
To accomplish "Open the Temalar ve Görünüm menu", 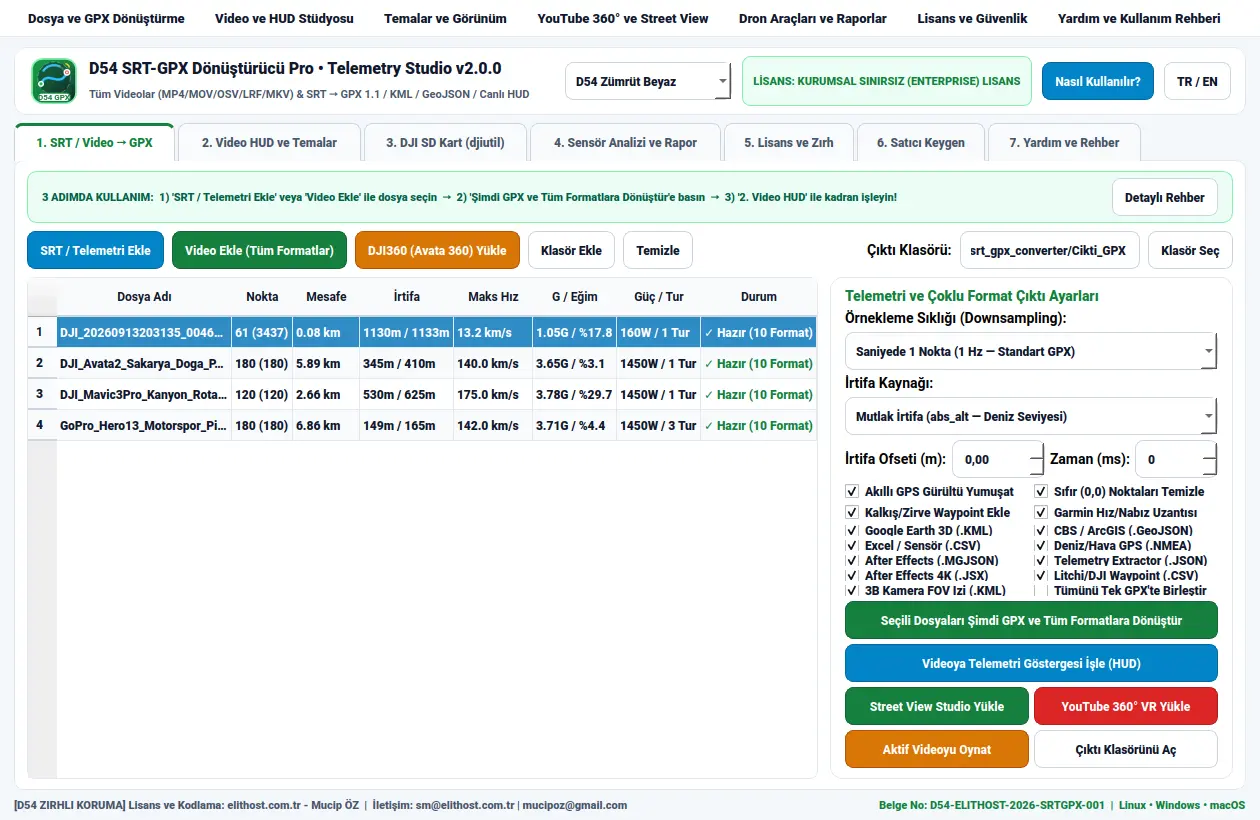I will tap(445, 19).
